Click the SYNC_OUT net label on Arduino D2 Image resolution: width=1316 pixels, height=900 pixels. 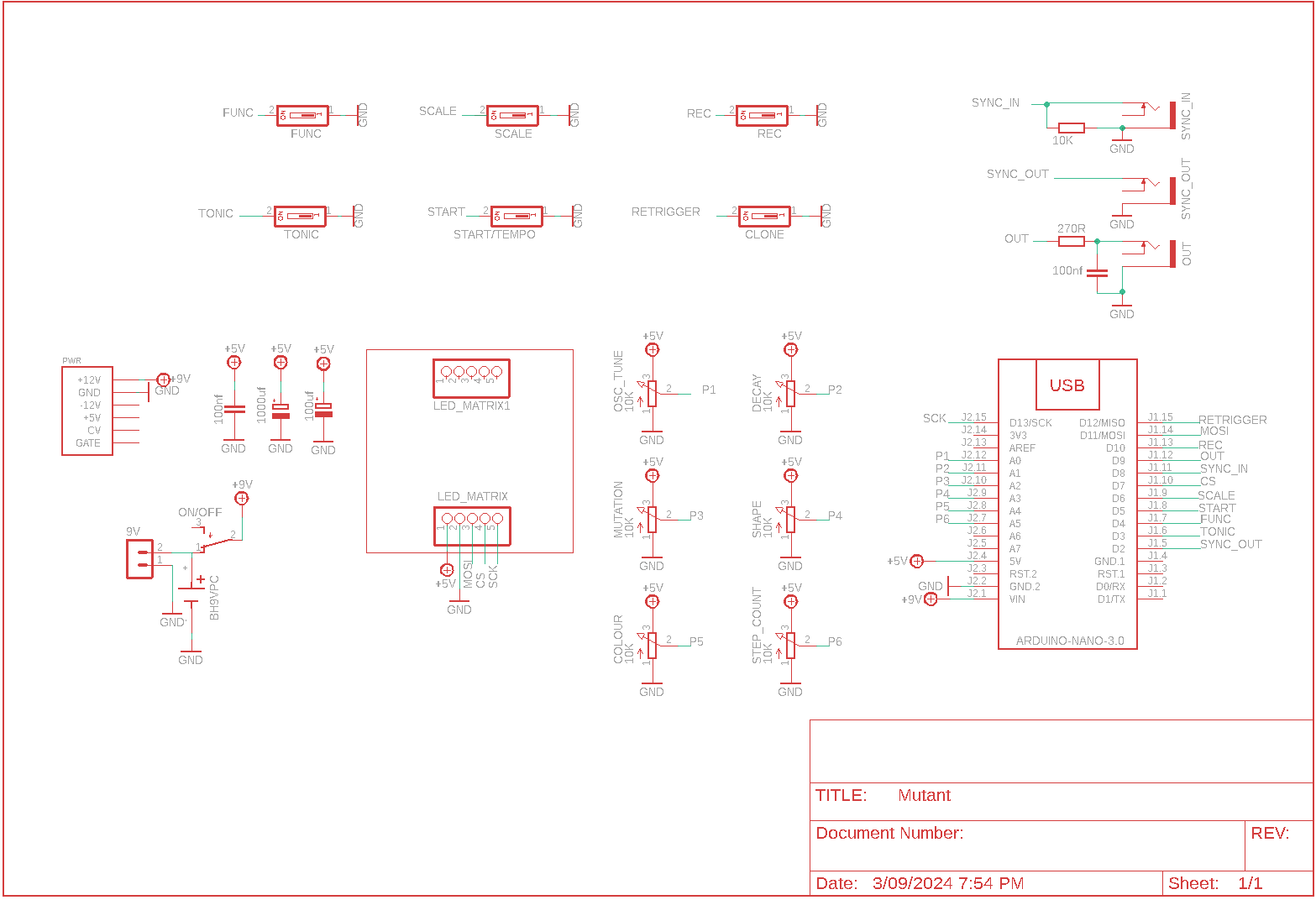click(x=1231, y=544)
